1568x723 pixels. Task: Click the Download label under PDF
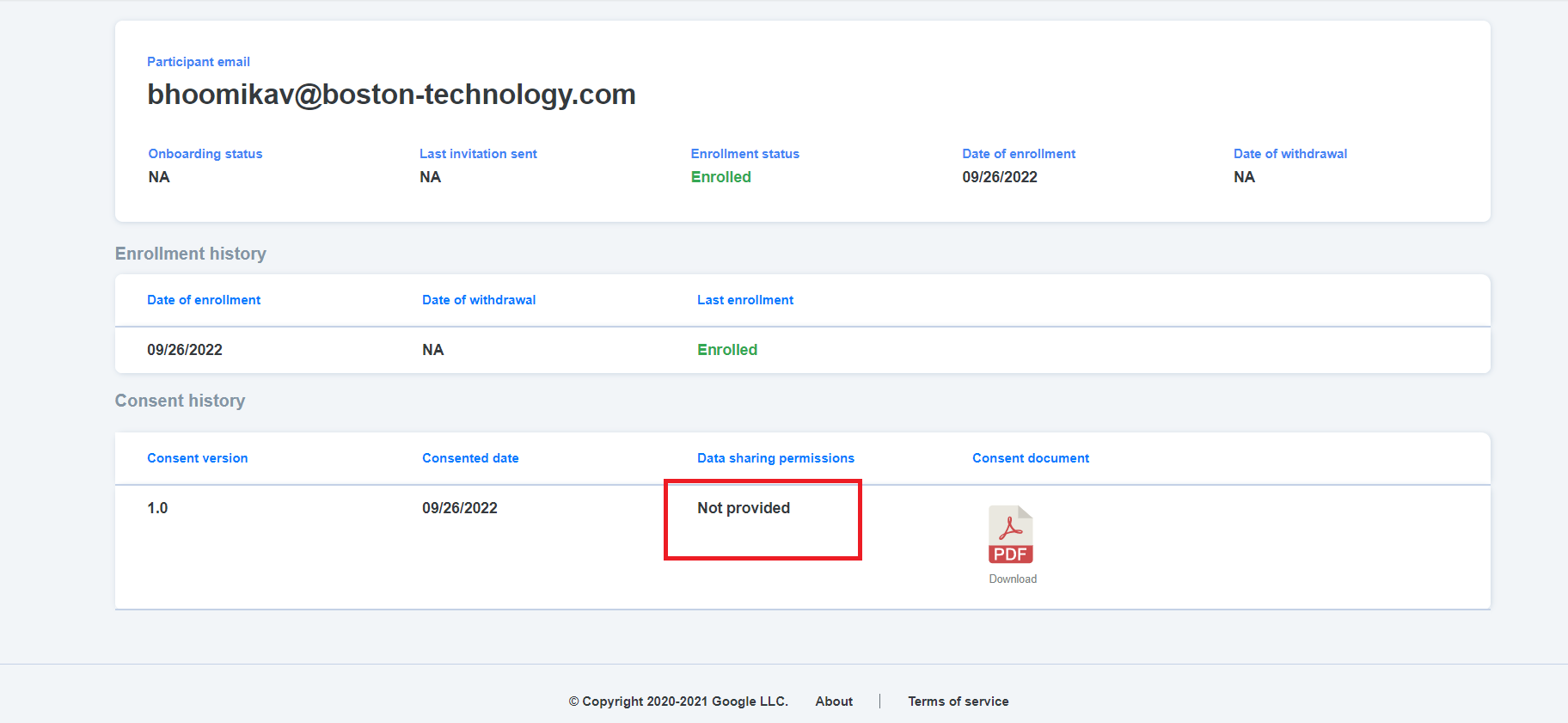pos(1013,579)
